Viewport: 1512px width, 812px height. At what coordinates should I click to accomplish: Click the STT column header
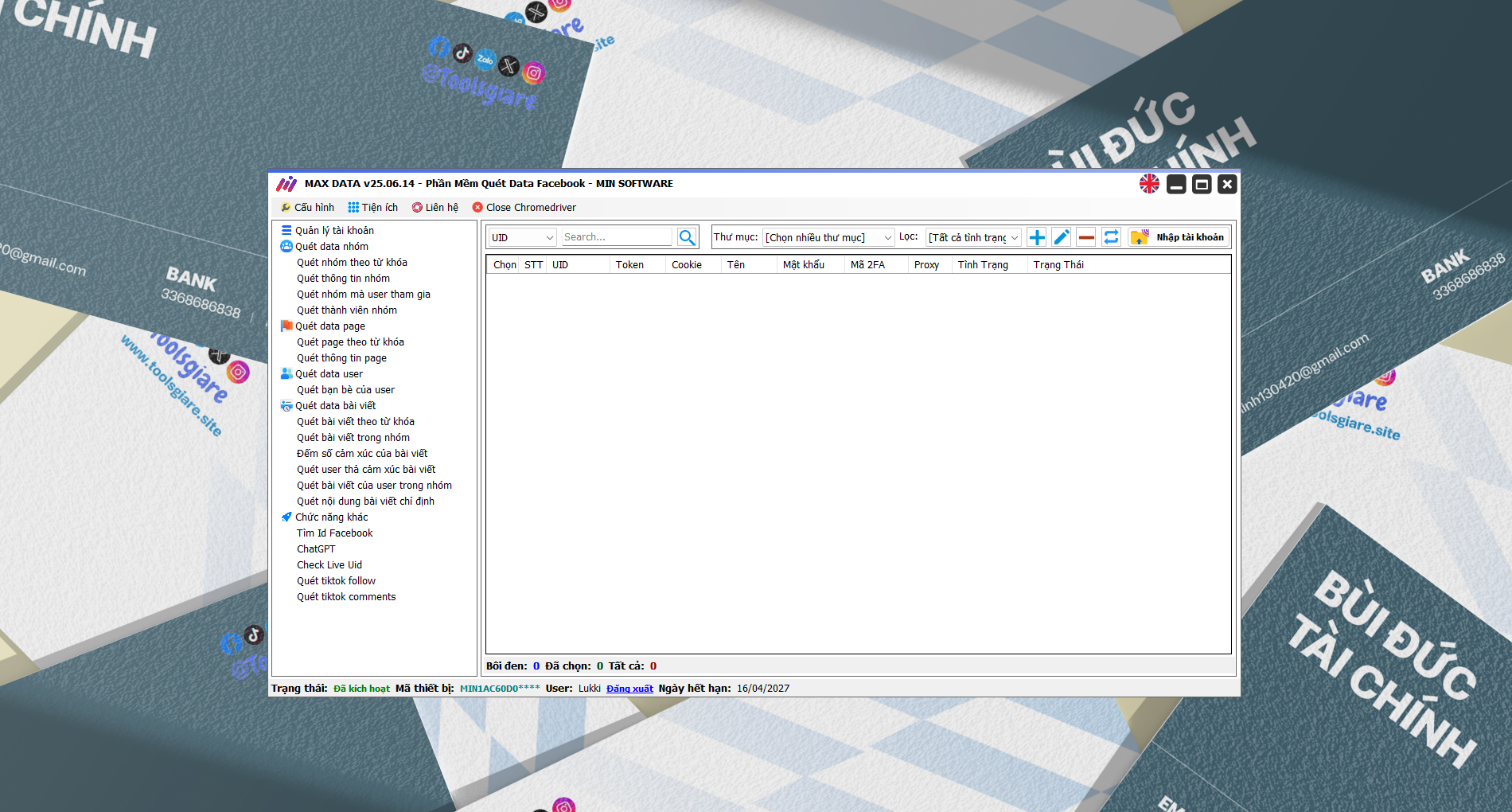[533, 264]
